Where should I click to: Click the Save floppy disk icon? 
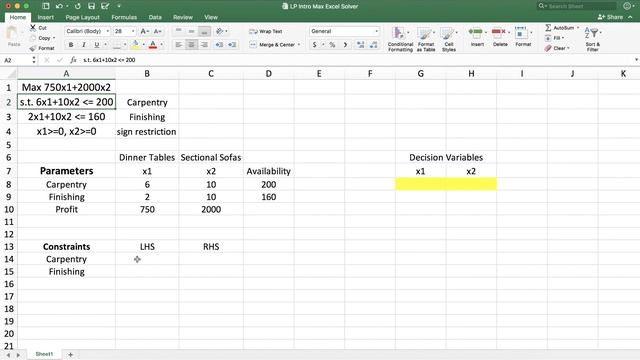[91, 6]
